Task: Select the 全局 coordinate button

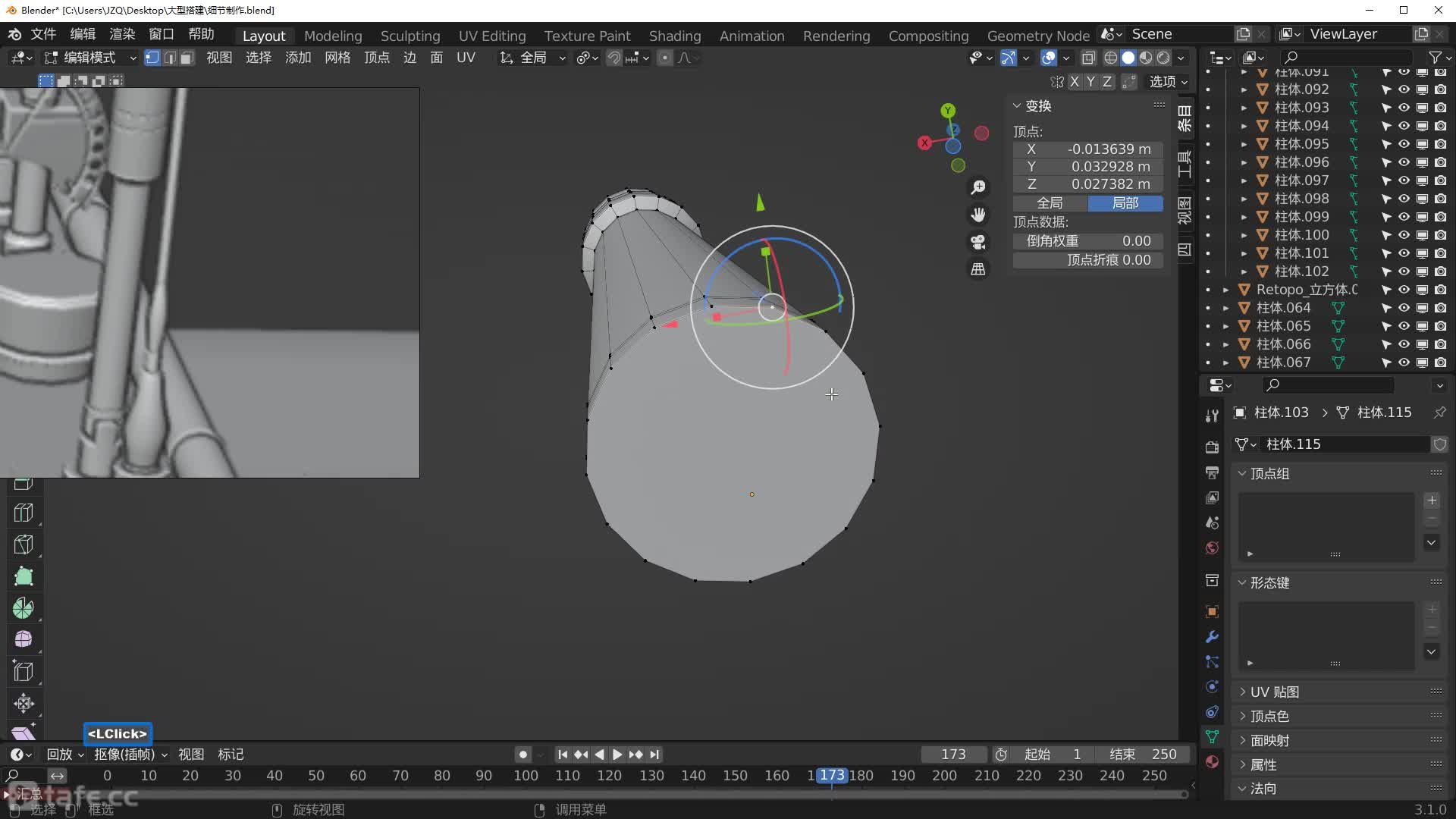Action: pos(1050,203)
